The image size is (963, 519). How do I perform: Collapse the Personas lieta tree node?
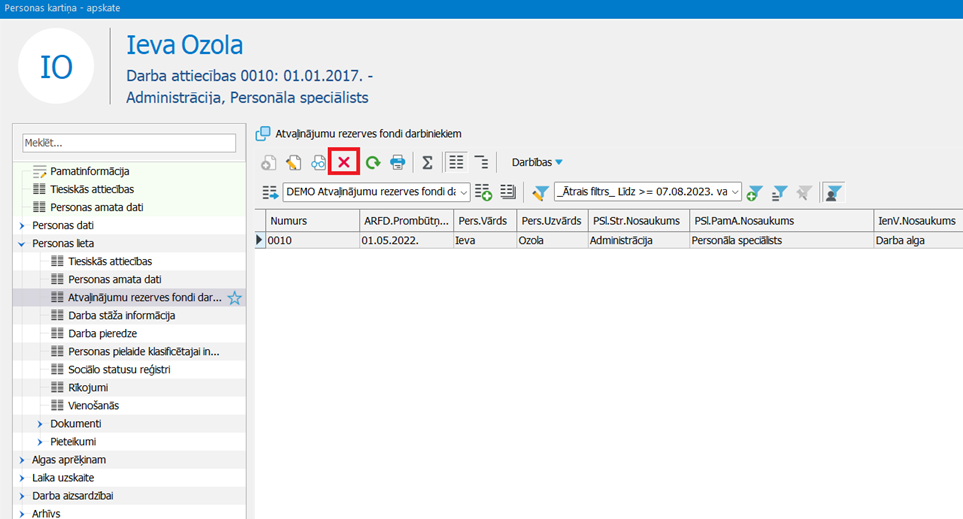click(x=22, y=244)
